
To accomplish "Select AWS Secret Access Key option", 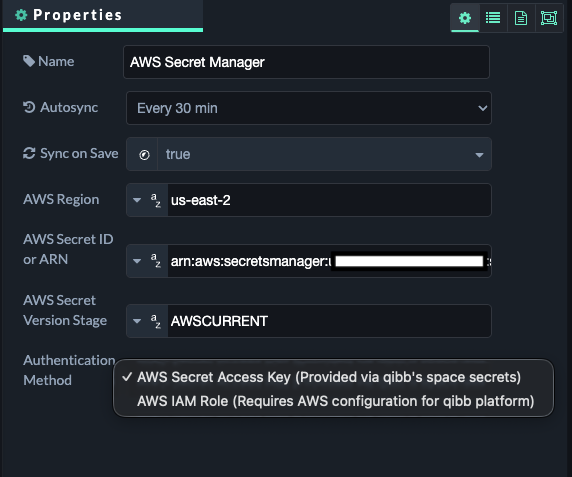I will [x=333, y=377].
